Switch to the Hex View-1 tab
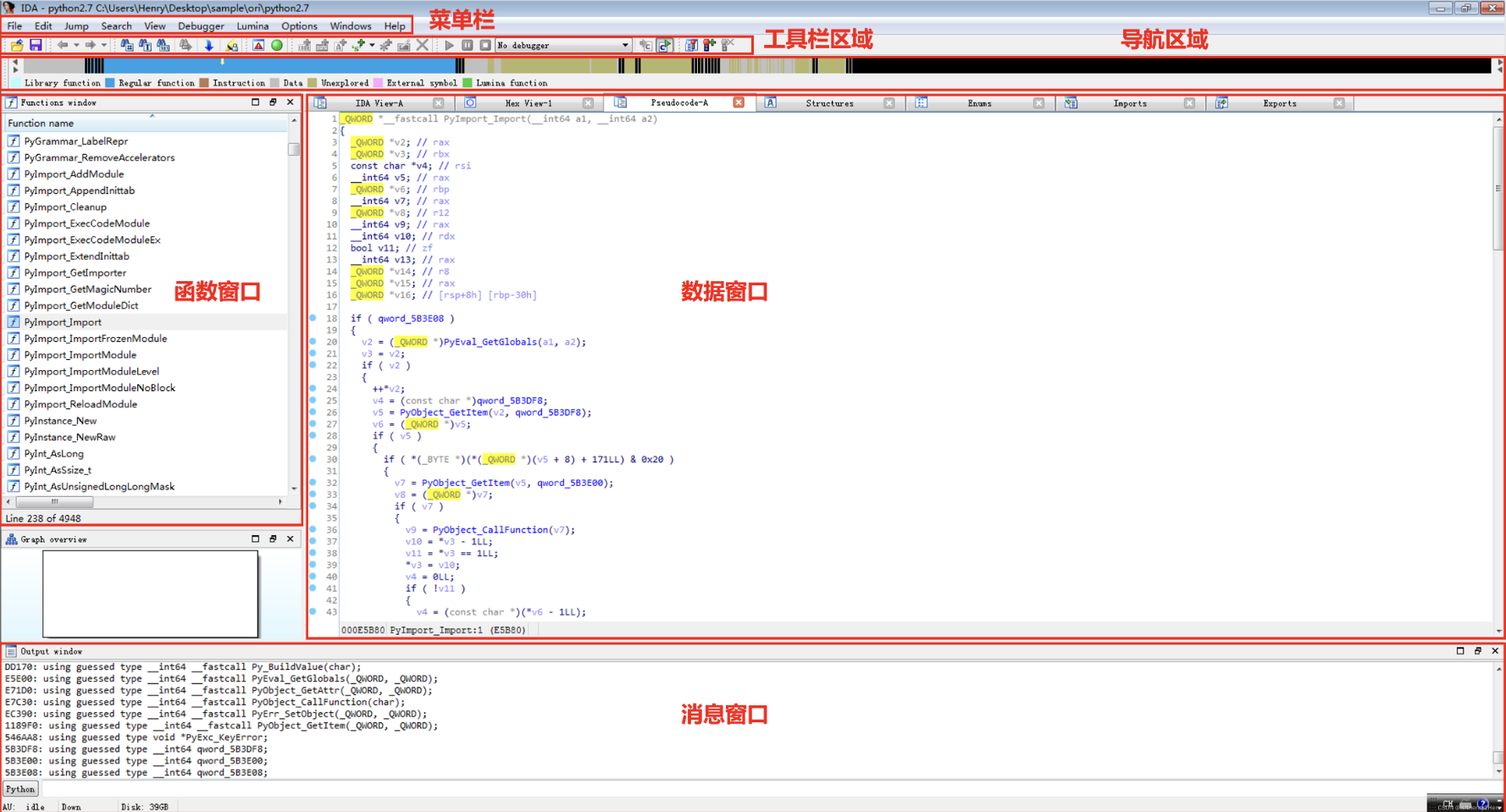 coord(529,102)
